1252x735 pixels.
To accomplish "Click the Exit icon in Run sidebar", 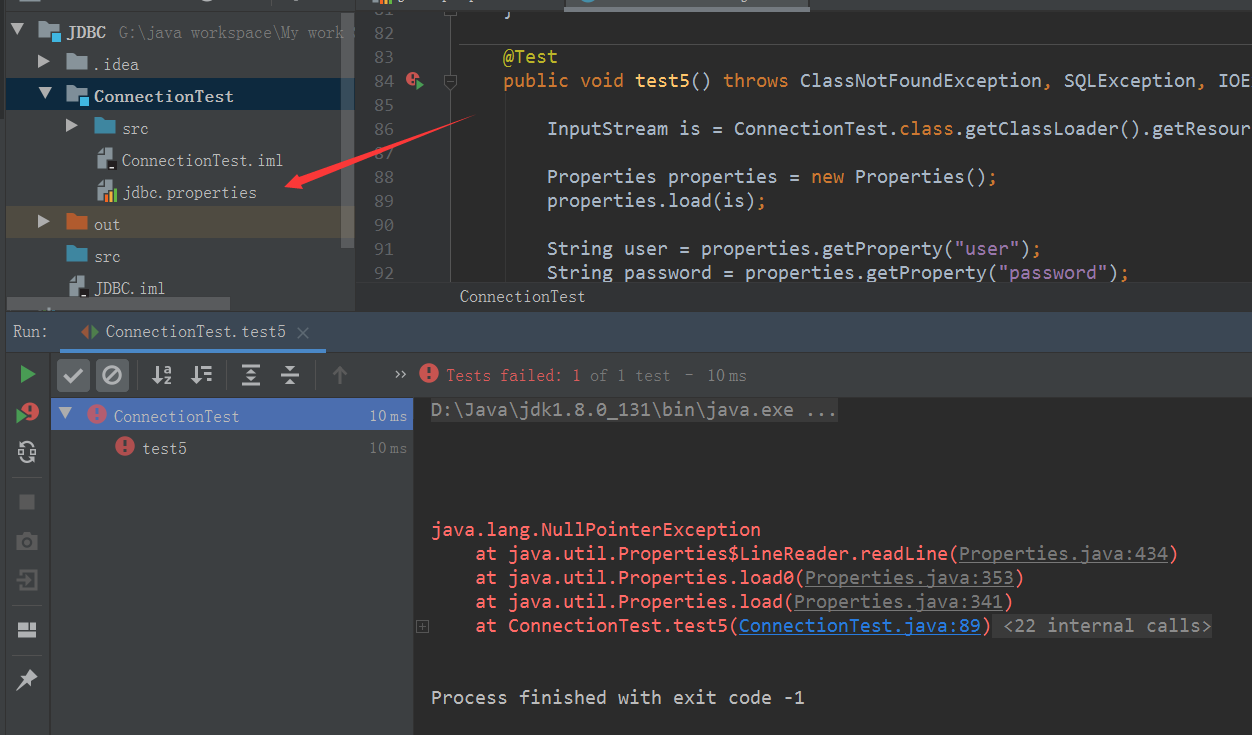I will (27, 580).
